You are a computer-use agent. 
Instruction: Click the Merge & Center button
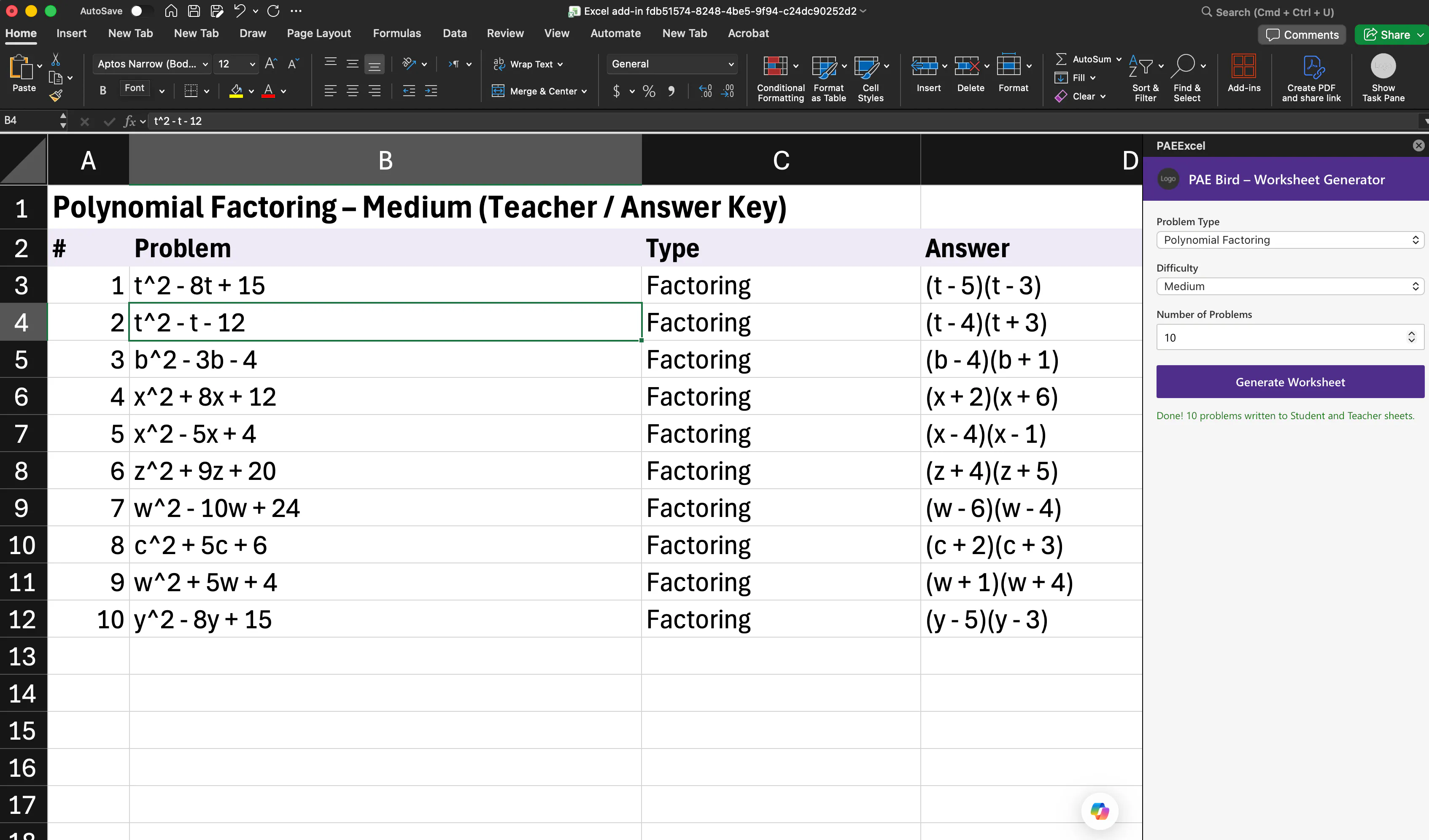[x=539, y=91]
